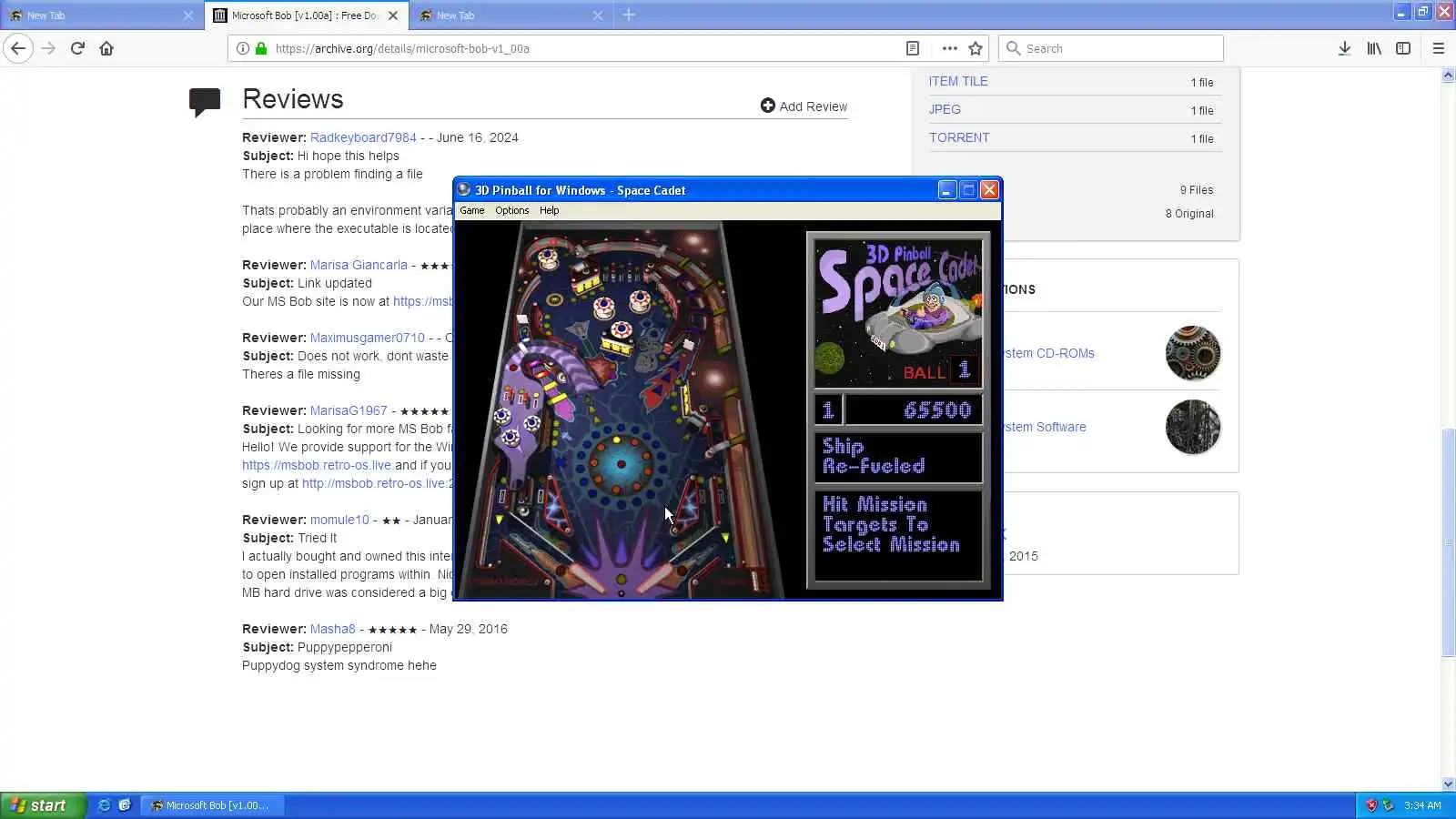Go to the Firefox home page
The image size is (1456, 819).
coord(106,48)
